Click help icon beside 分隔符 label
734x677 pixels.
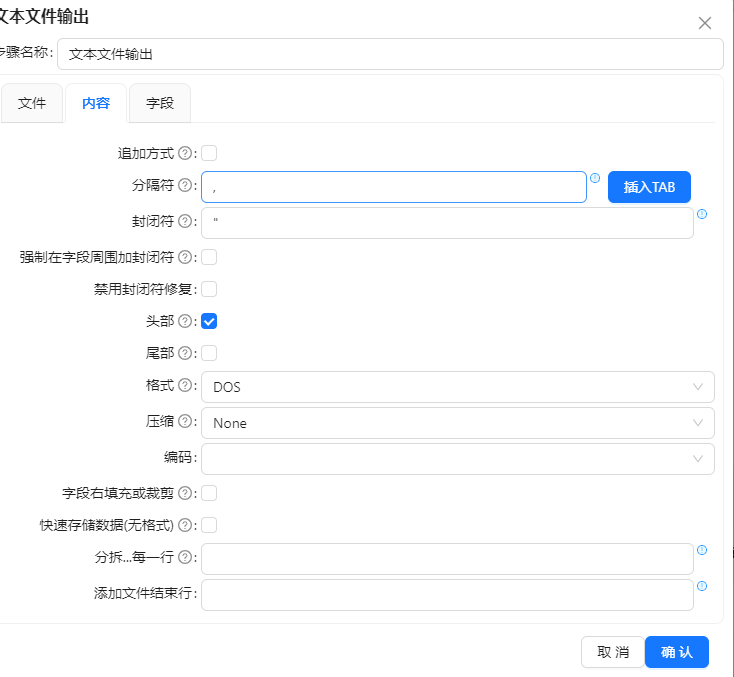(x=184, y=186)
